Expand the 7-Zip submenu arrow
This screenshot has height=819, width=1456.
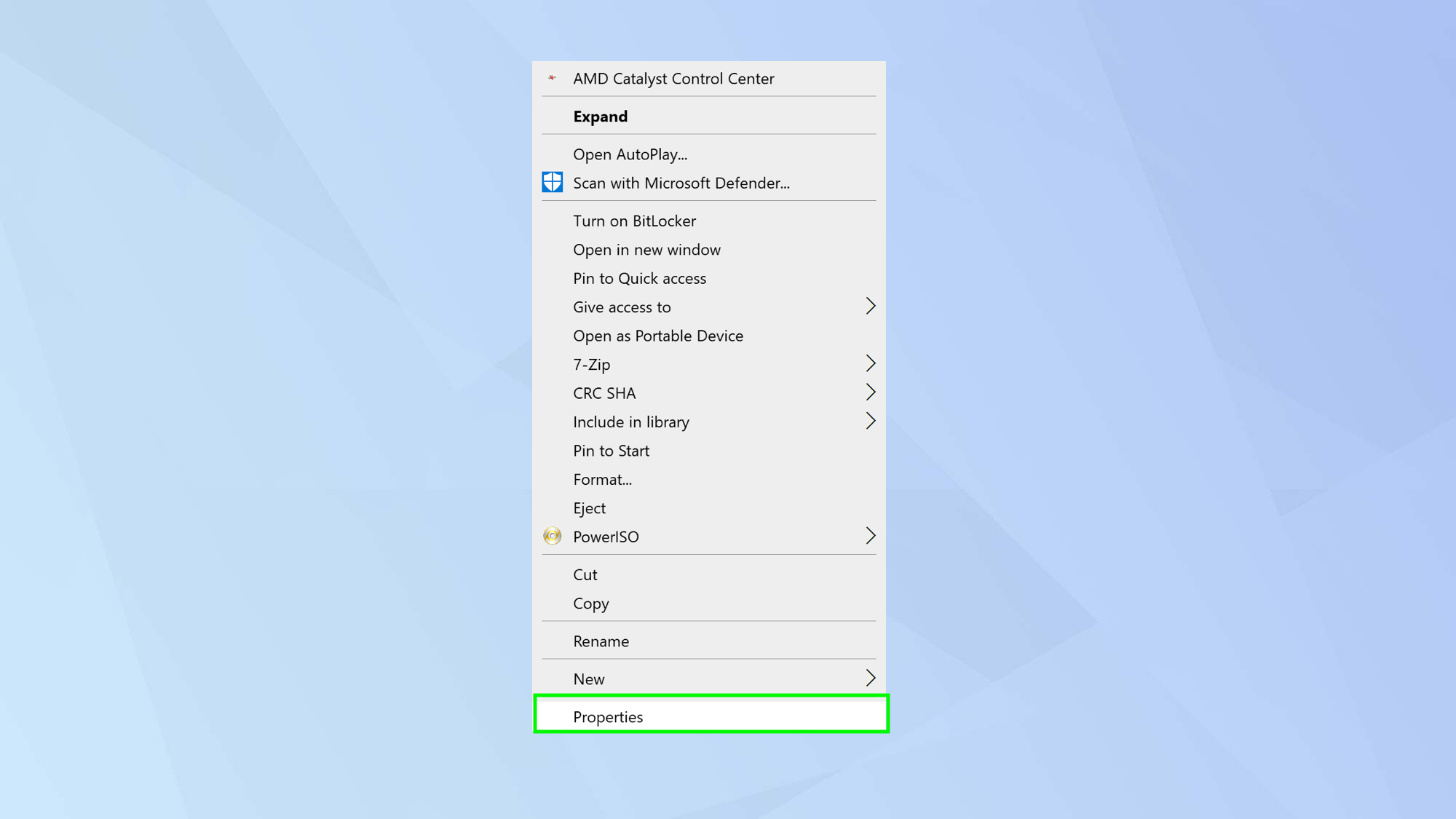tap(871, 364)
